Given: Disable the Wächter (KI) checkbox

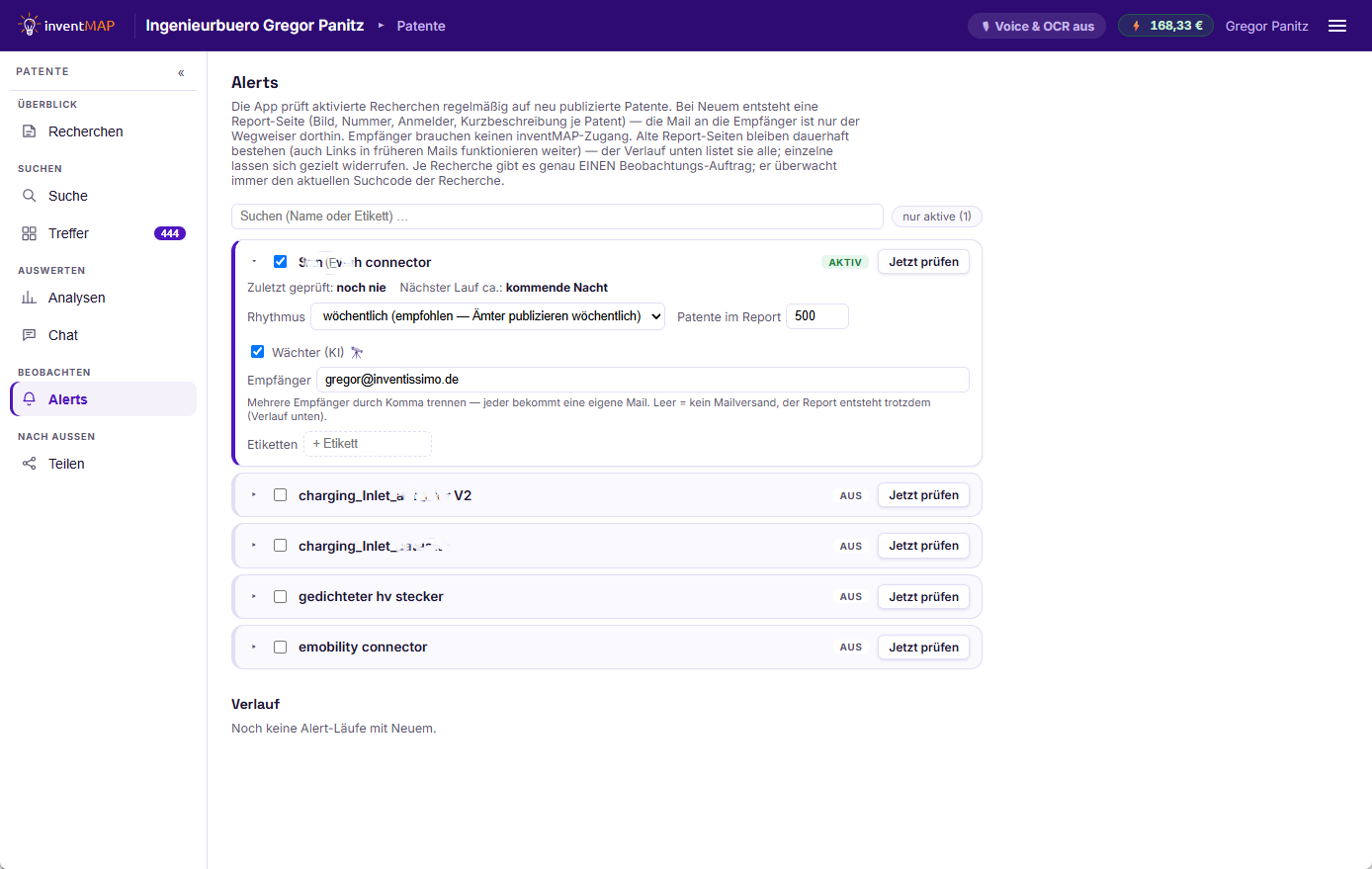Looking at the screenshot, I should point(257,352).
